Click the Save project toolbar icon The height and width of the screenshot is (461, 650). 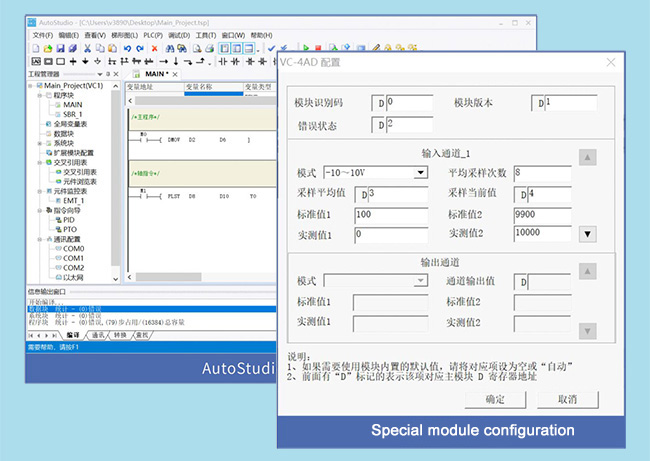pos(61,48)
